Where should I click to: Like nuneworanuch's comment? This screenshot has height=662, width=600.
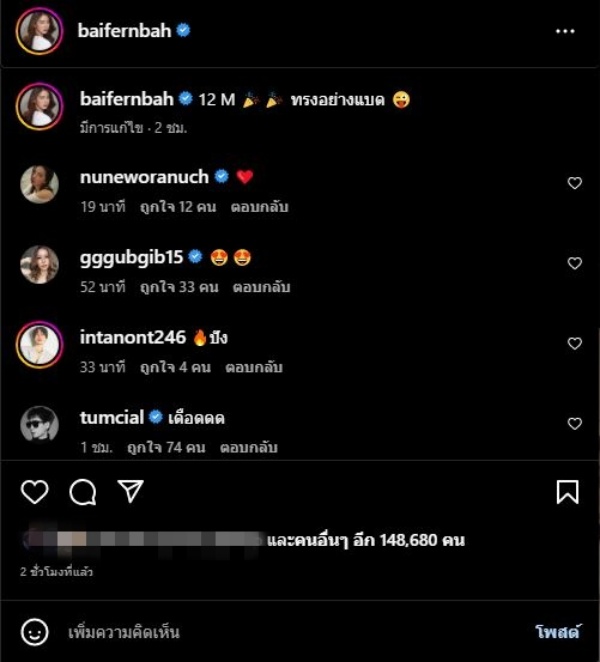coord(574,183)
